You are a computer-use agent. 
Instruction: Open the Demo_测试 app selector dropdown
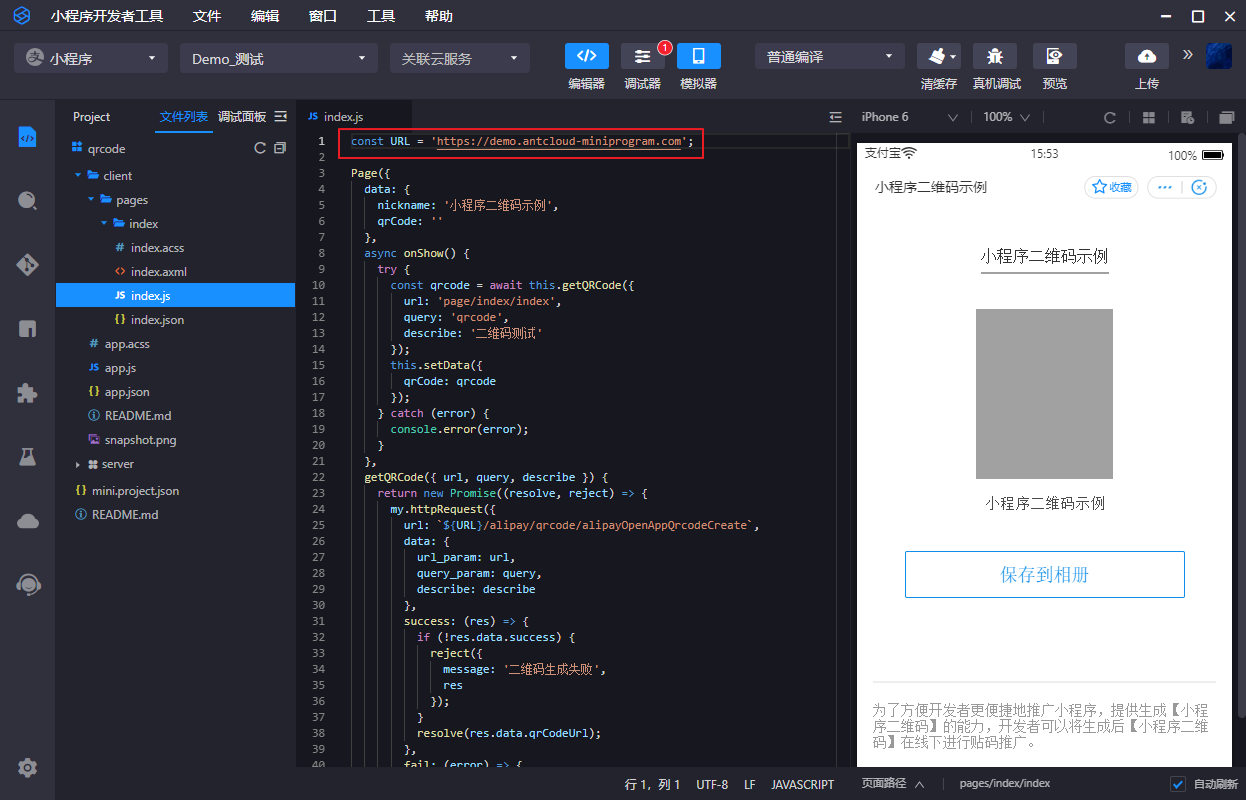pos(279,58)
